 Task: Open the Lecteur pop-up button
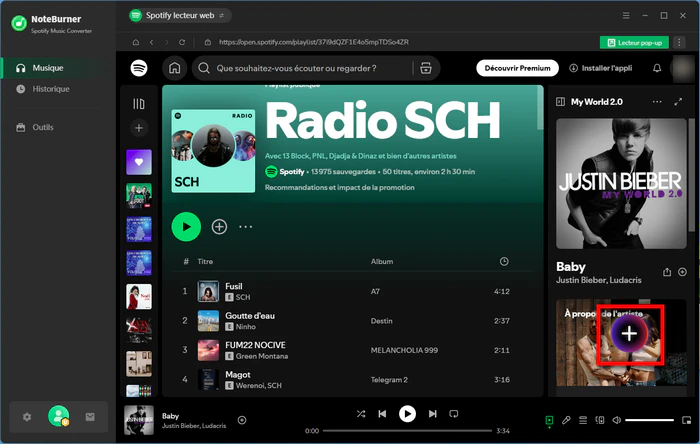pos(634,42)
